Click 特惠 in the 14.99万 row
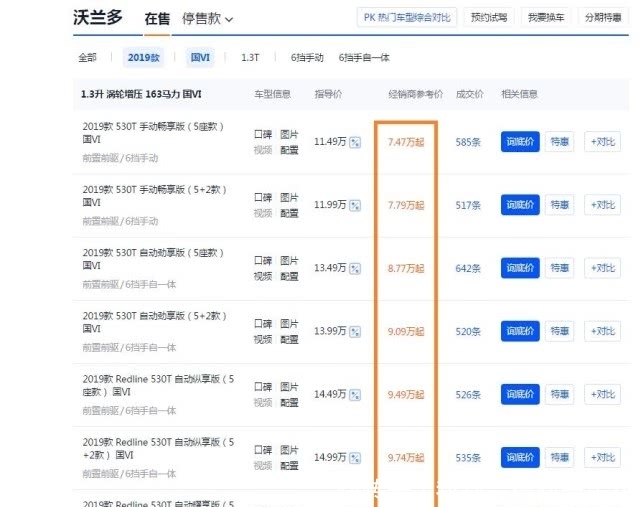Screen dimensions: 641x507 tap(560, 458)
